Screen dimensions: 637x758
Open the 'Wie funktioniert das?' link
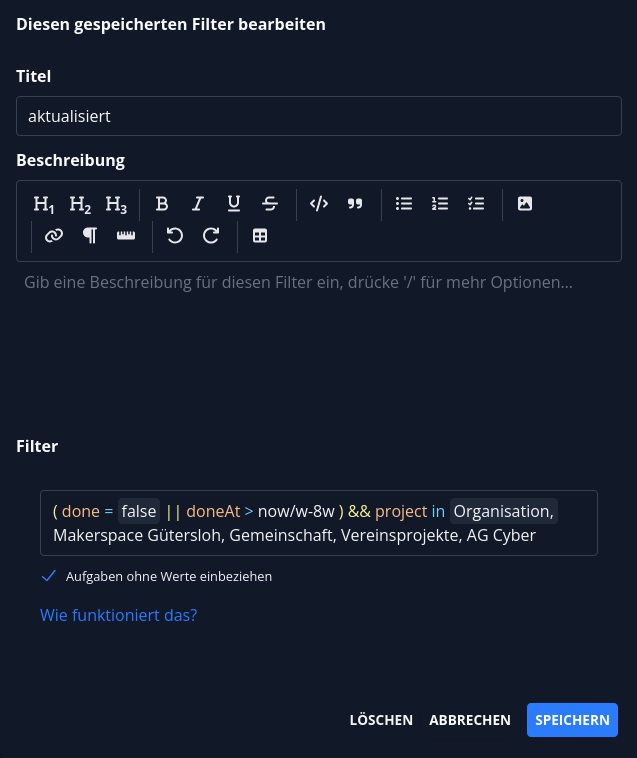point(118,615)
